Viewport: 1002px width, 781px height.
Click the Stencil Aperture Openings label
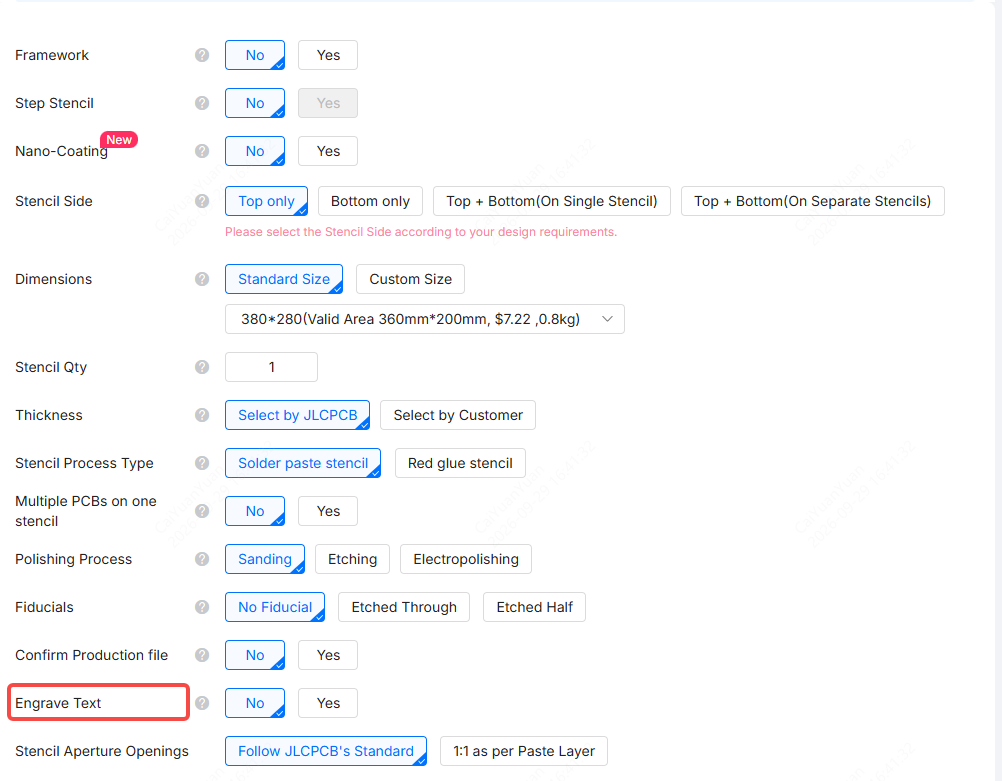[102, 750]
